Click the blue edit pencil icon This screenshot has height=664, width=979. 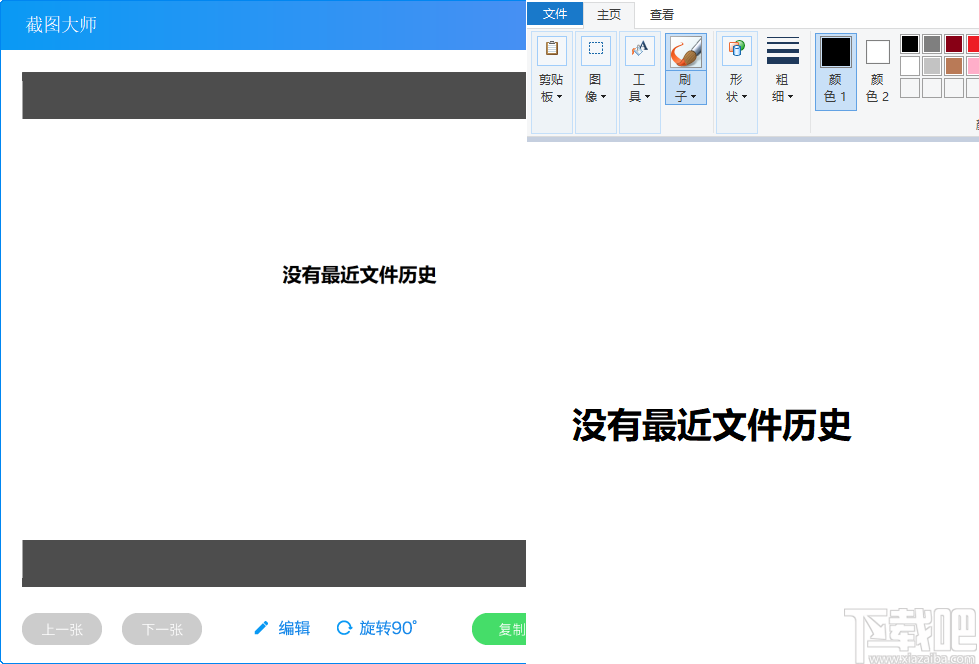coord(262,628)
